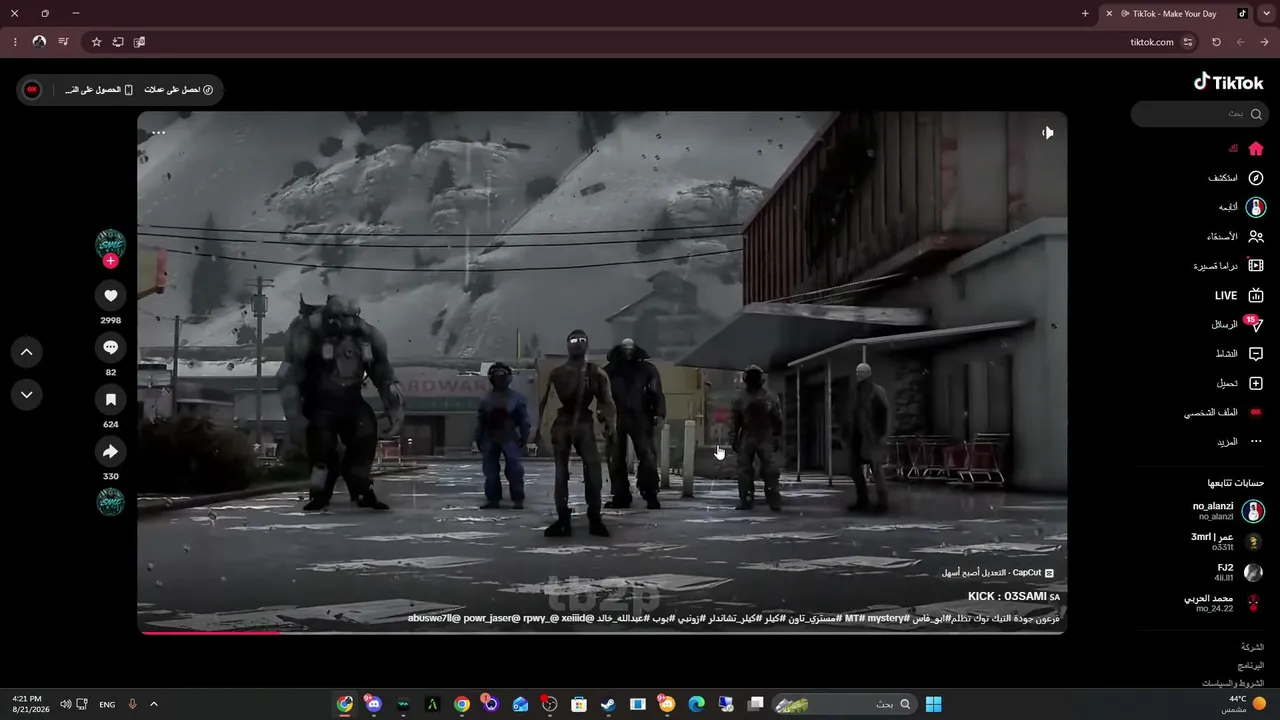Screen dimensions: 1280x720
Task: Open the spinning sound disc below share
Action: [110, 502]
